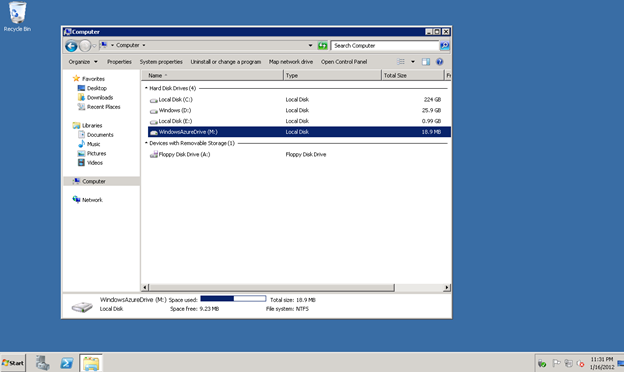Sort by the Total Size column header
The height and width of the screenshot is (372, 624).
pos(413,75)
